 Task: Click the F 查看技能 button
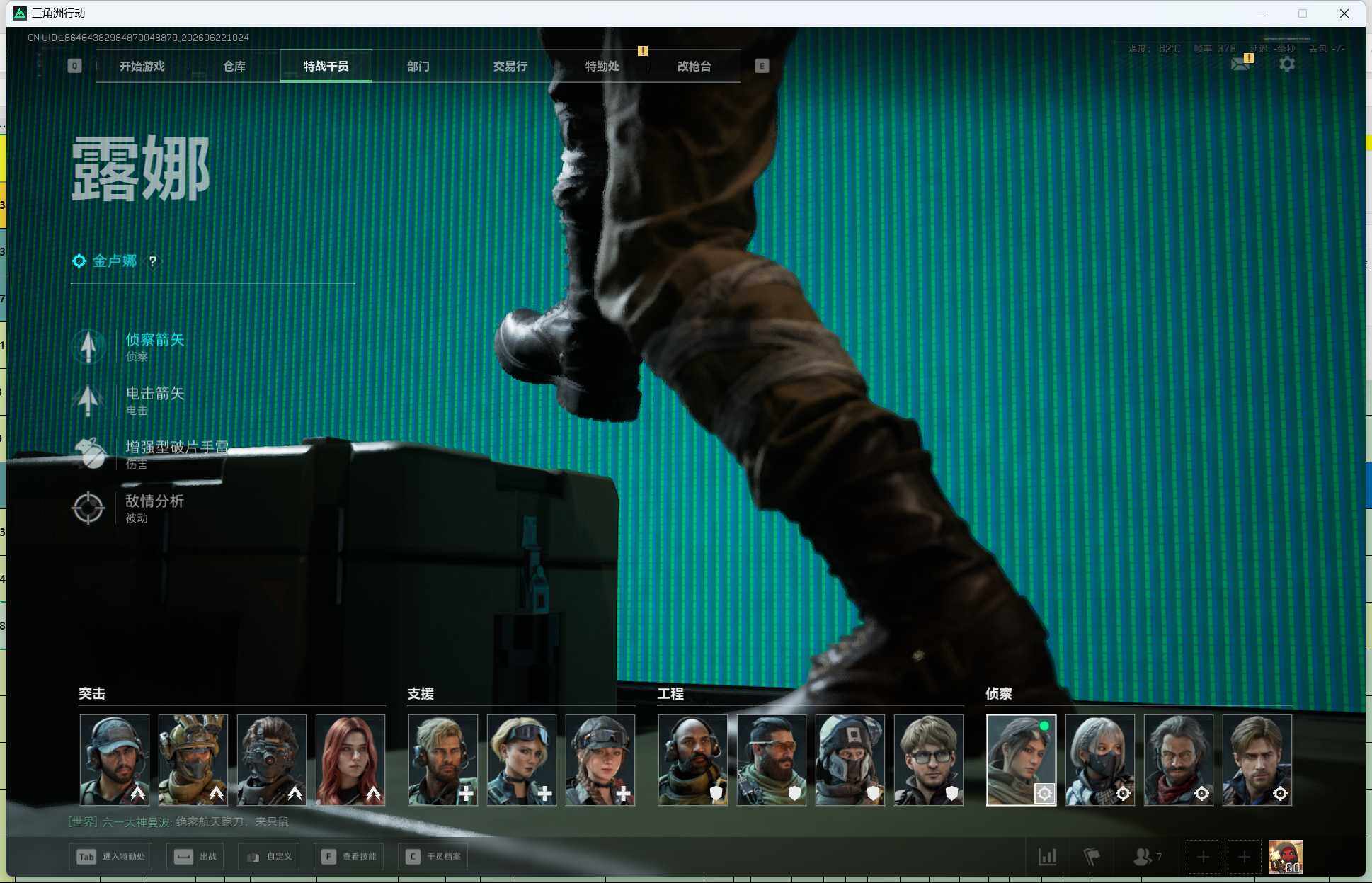click(348, 857)
